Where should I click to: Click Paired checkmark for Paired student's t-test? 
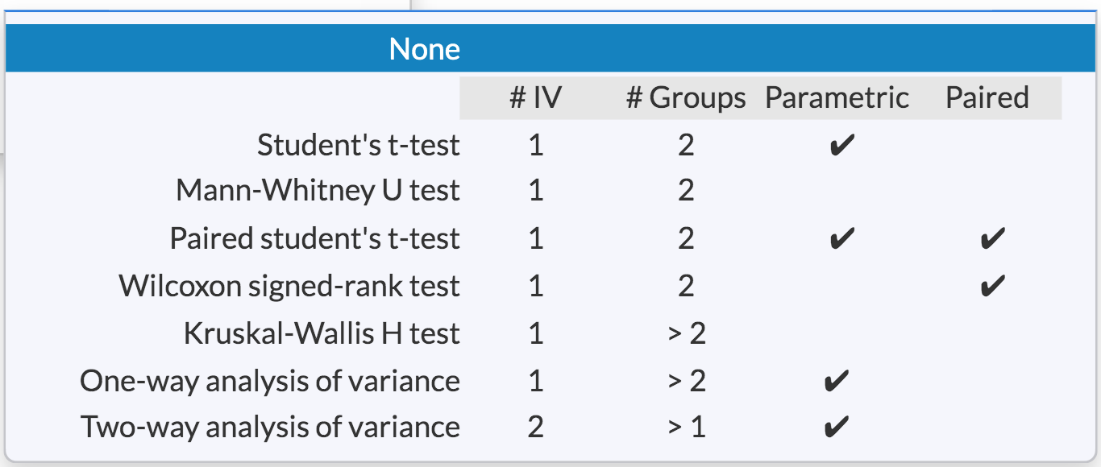pyautogui.click(x=990, y=240)
